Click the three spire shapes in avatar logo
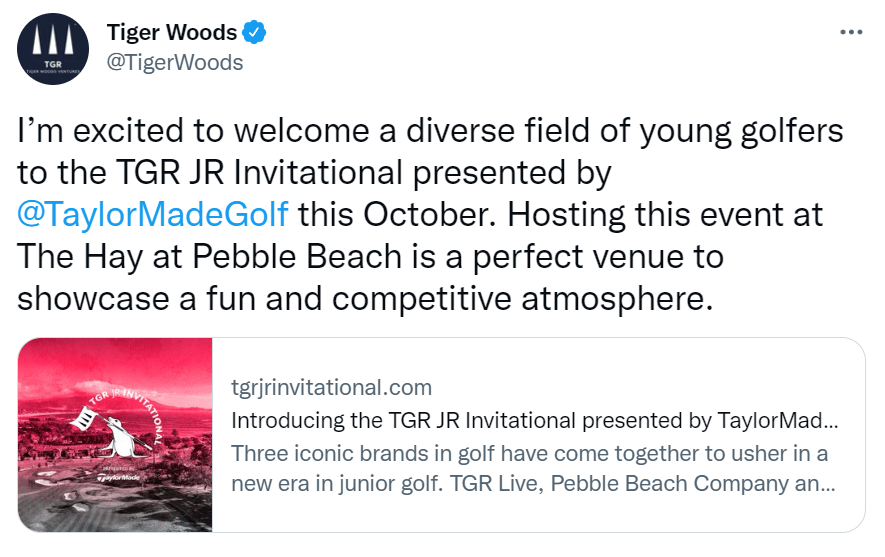The height and width of the screenshot is (557, 885). [53, 40]
